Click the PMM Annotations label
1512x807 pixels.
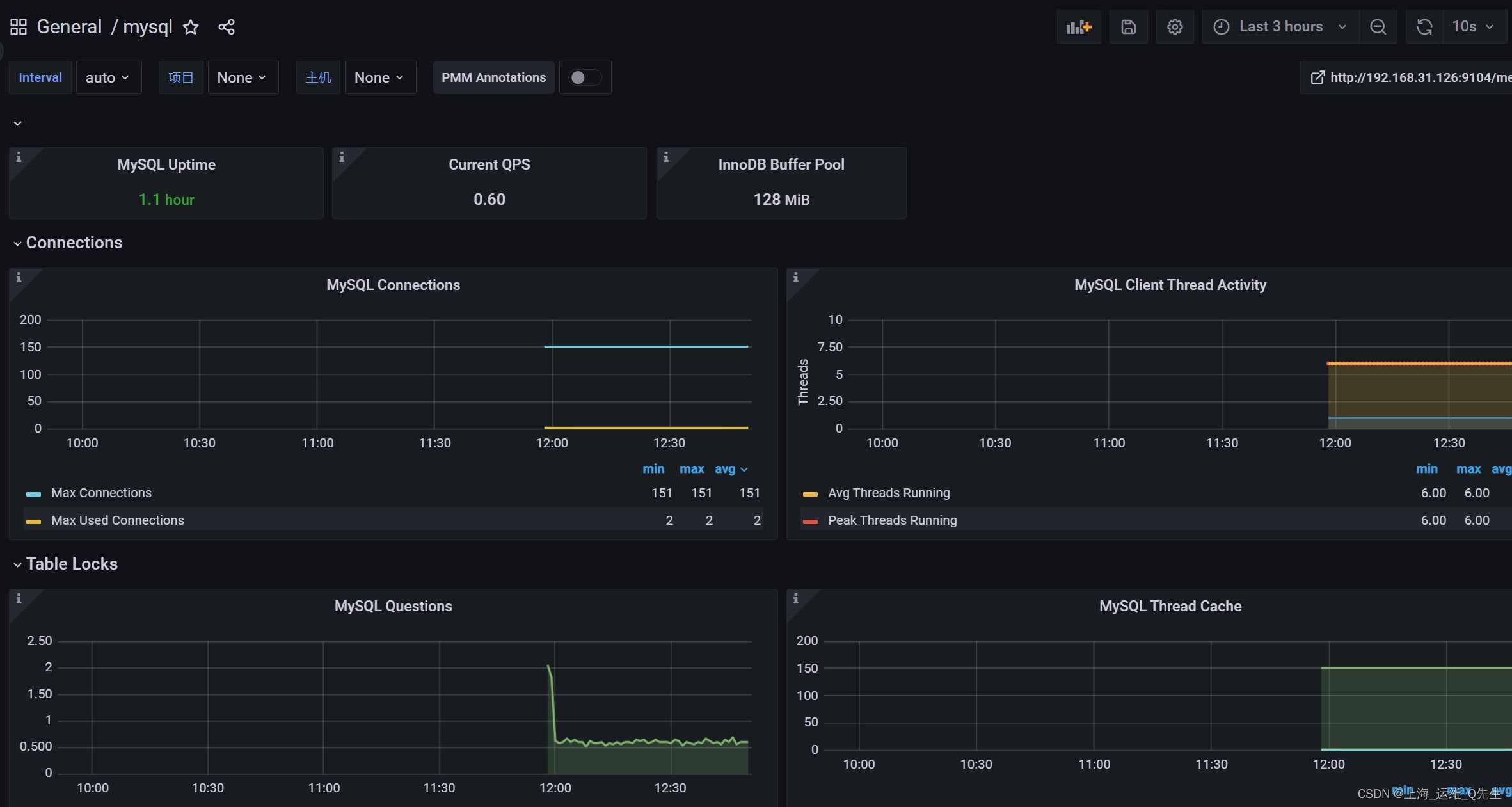[494, 77]
